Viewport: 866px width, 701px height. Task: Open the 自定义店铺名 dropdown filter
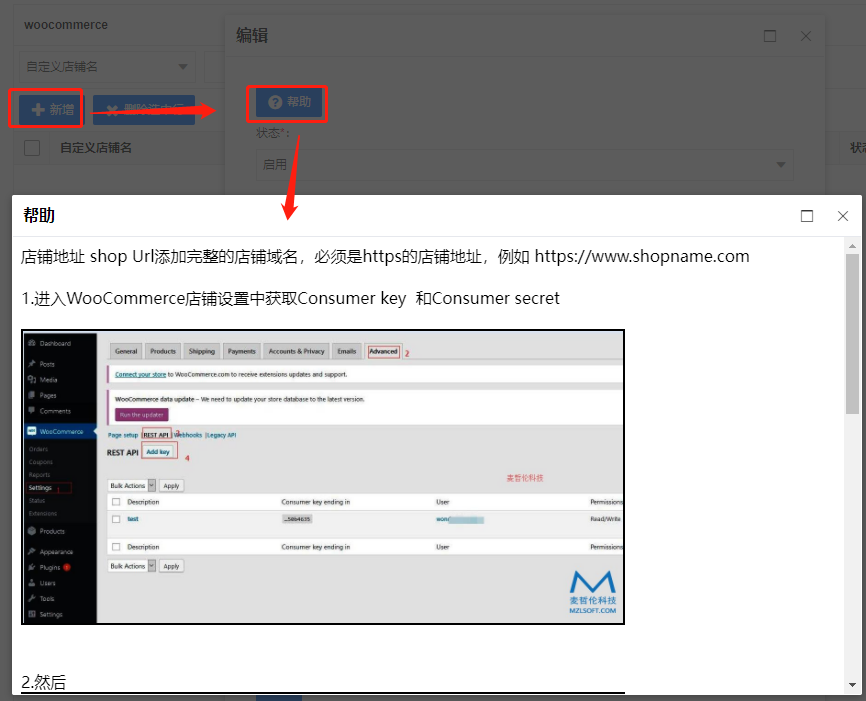tap(107, 67)
